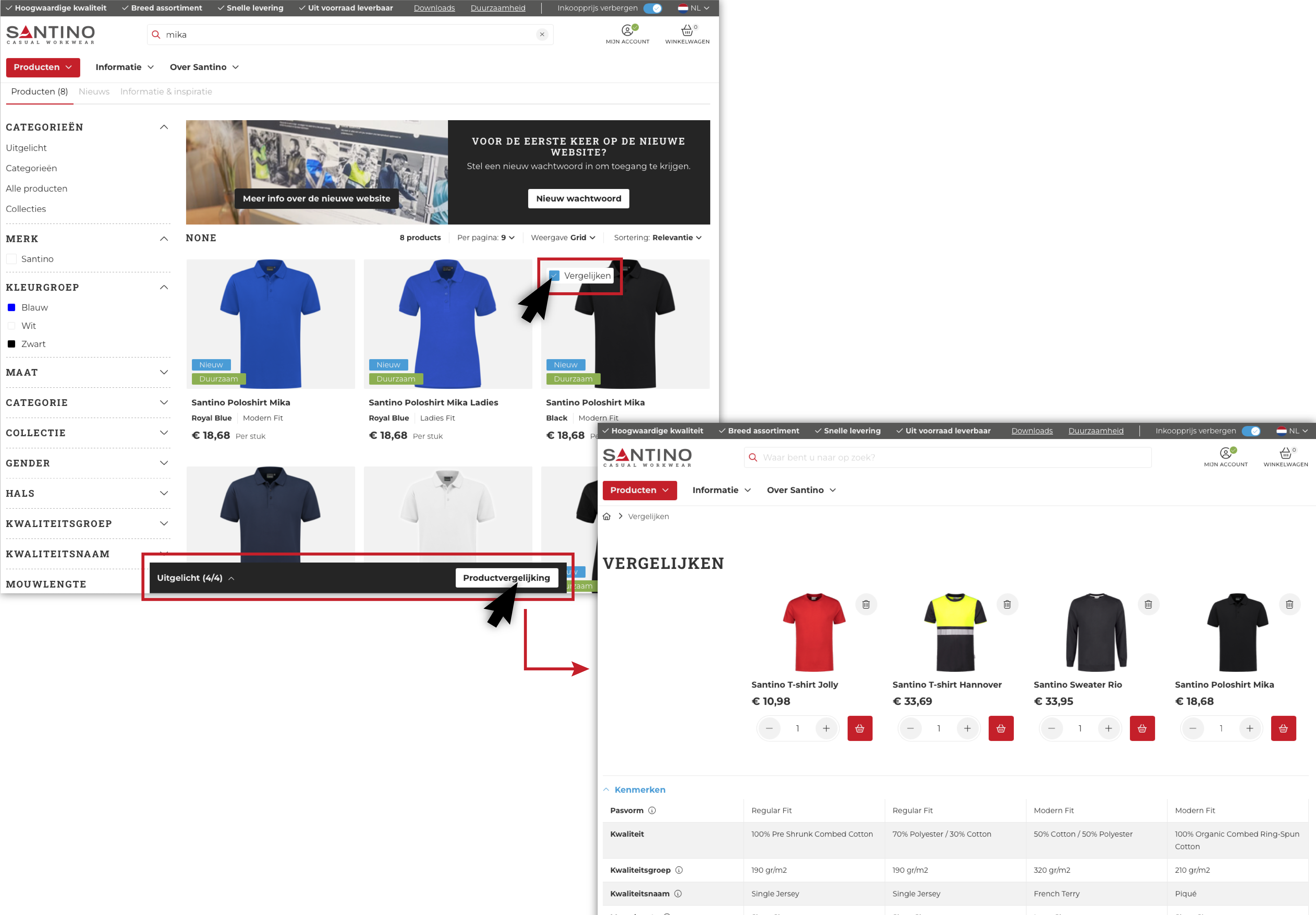Click the search magnifier icon on the Vergelijken page

pyautogui.click(x=753, y=458)
